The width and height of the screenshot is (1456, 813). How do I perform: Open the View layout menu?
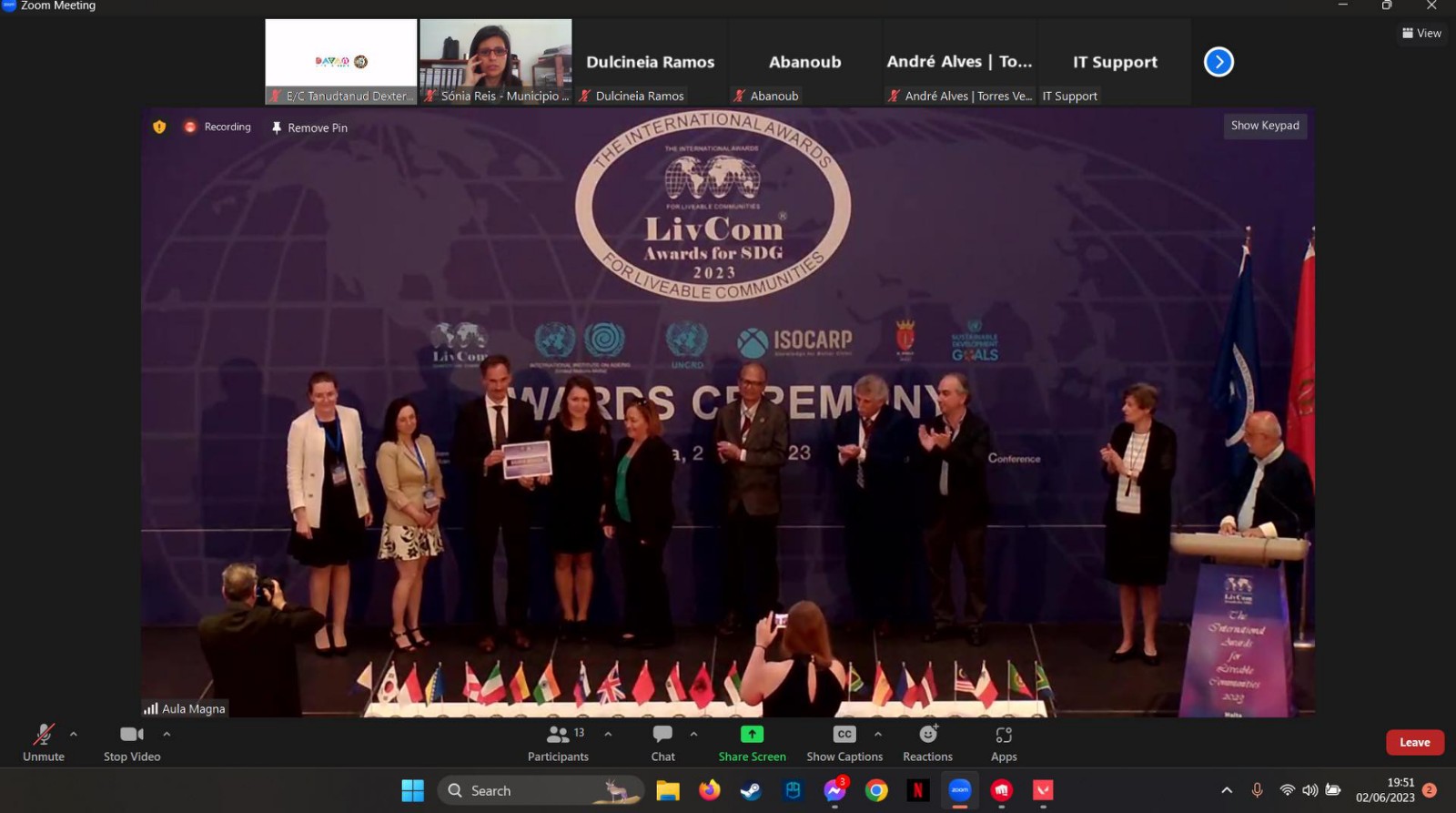[1421, 33]
